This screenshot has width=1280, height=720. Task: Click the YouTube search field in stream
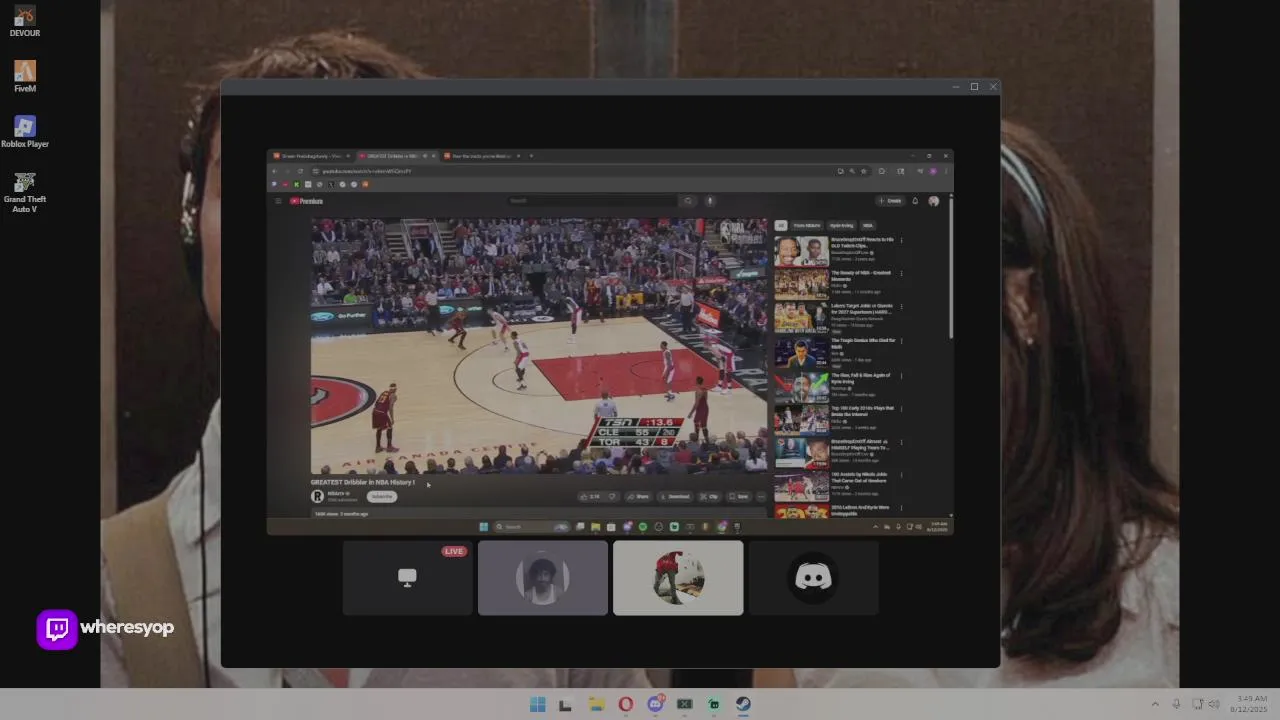click(592, 201)
